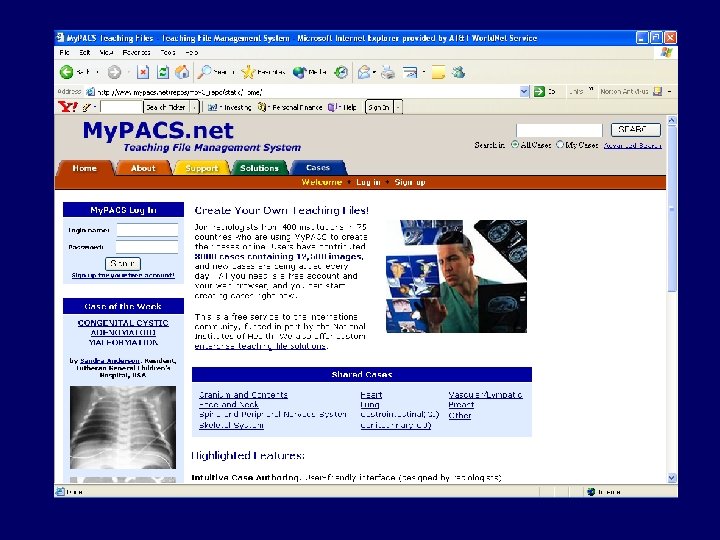Print the page with printer icon

coord(388,72)
